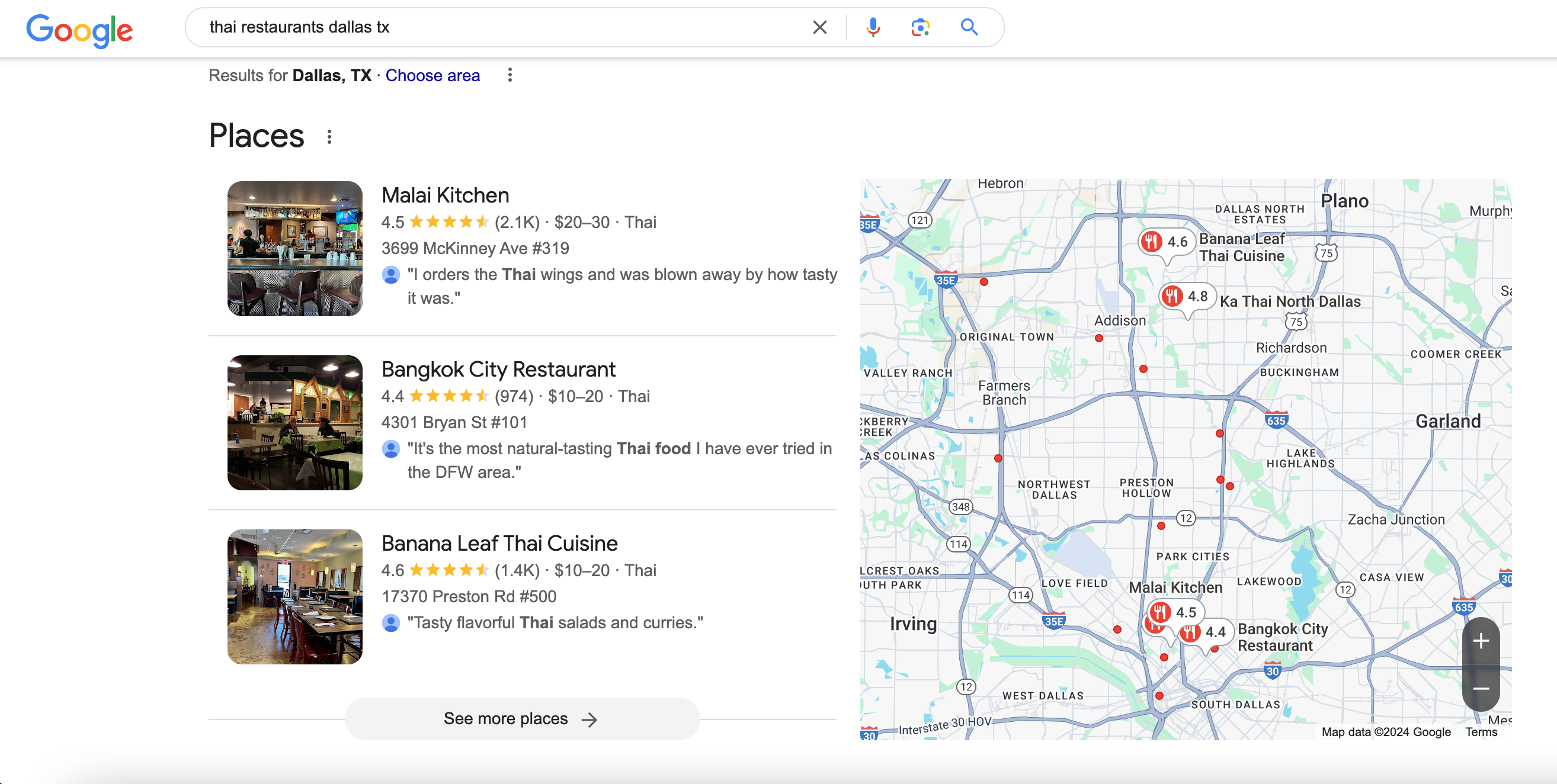Open the Malai Kitchen bar photo thumbnail
Viewport: 1557px width, 784px height.
pos(295,248)
